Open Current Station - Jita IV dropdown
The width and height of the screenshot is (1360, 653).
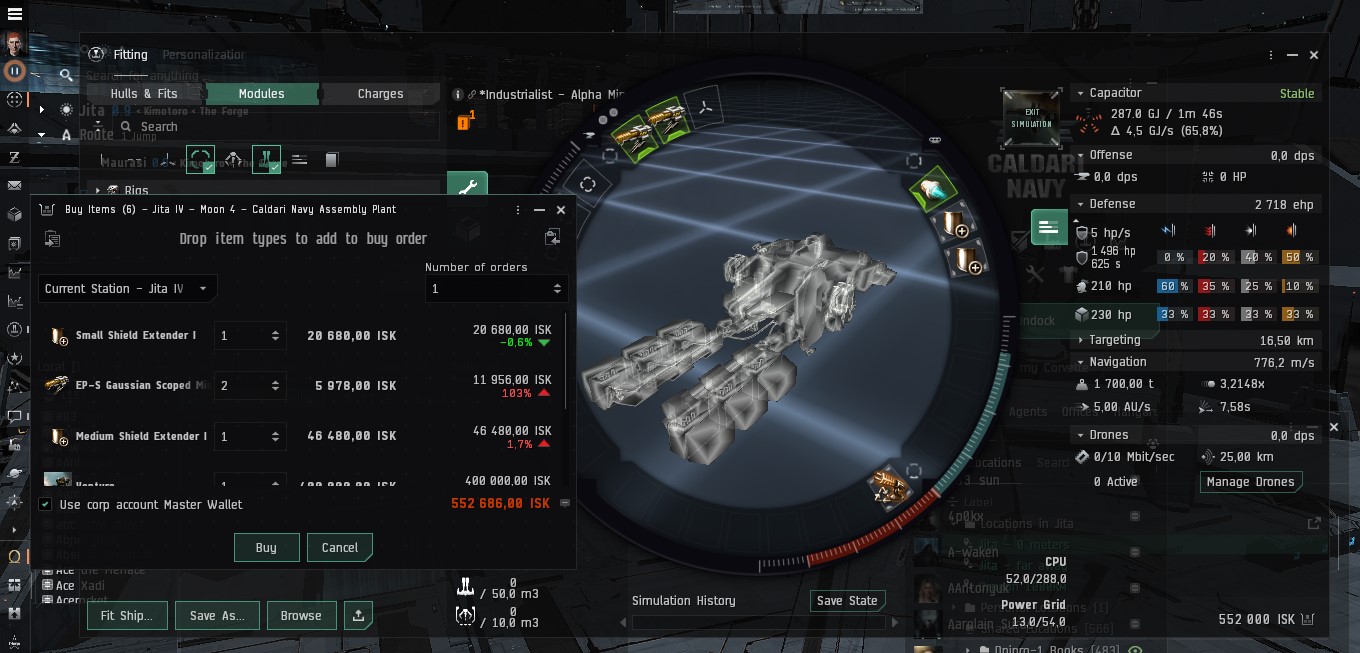tap(128, 289)
